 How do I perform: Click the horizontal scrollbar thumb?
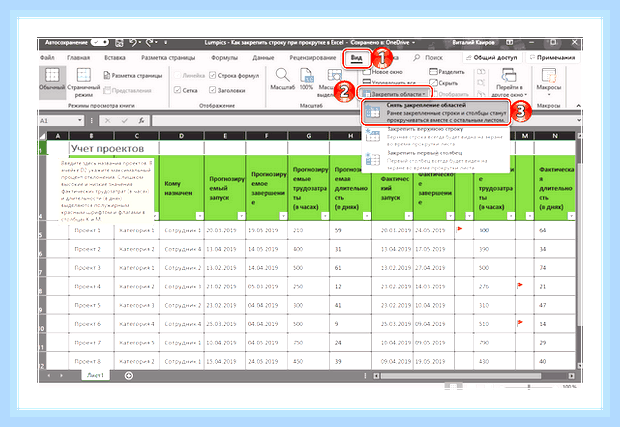click(x=461, y=376)
